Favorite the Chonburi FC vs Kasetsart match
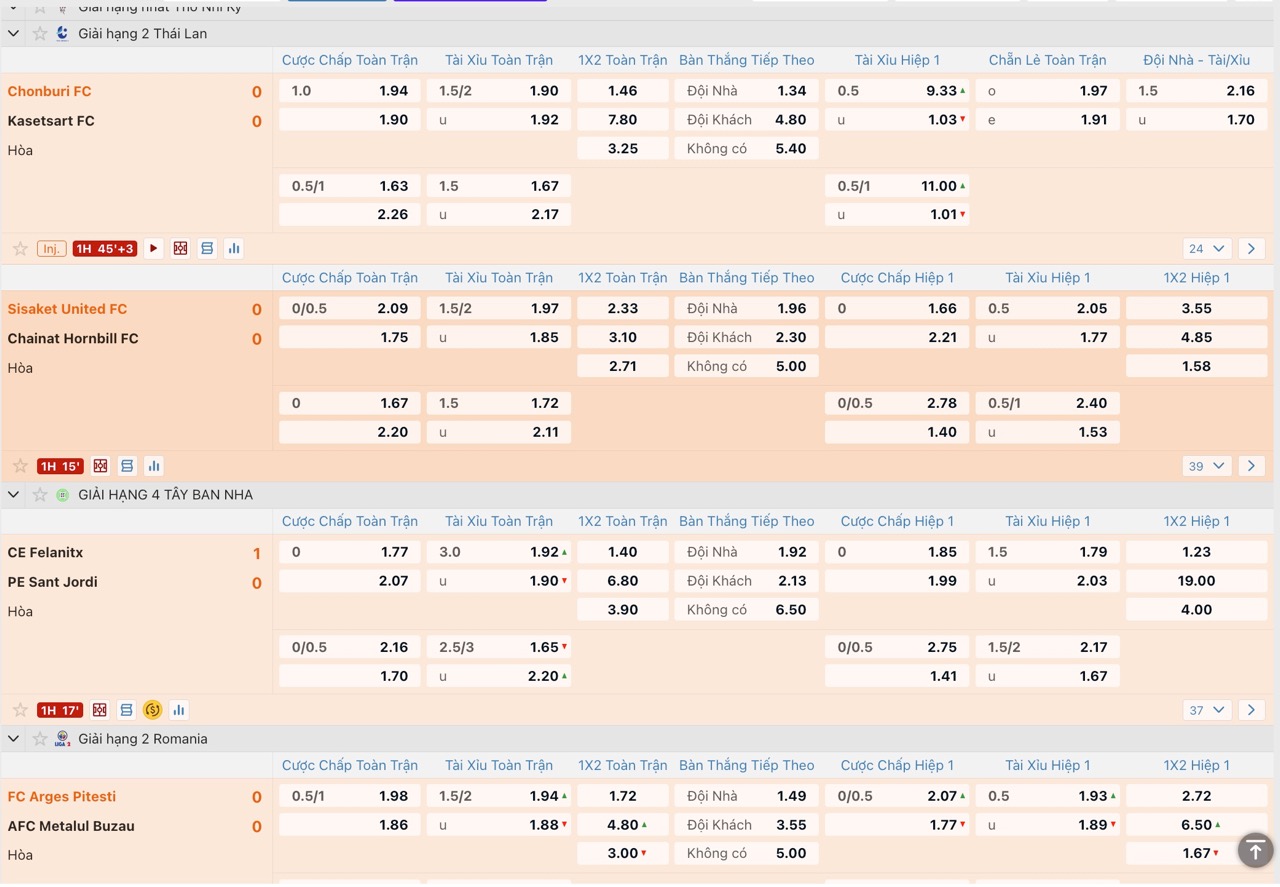Viewport: 1280px width, 887px height. coord(20,248)
